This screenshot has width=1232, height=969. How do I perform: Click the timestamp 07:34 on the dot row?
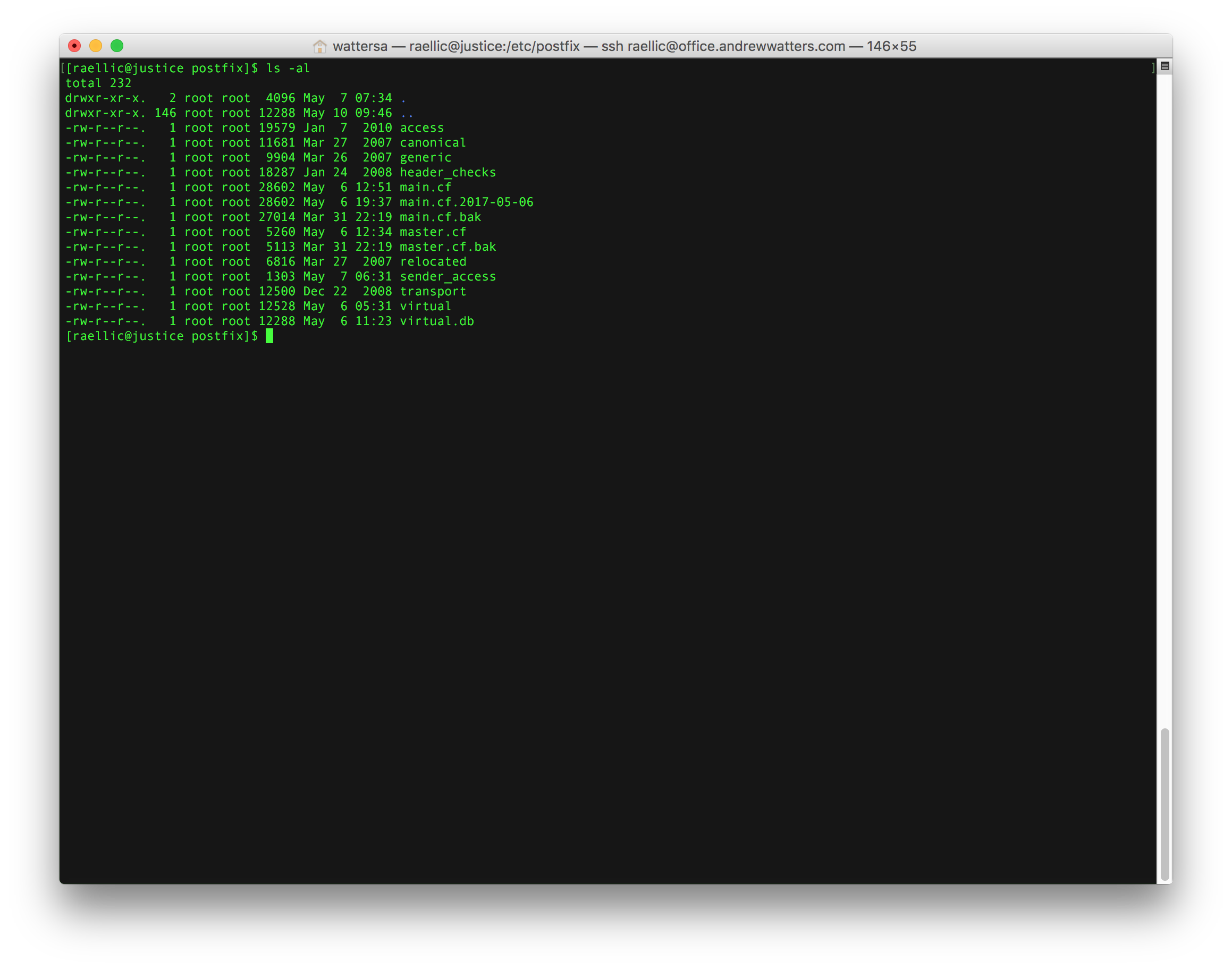(x=374, y=98)
